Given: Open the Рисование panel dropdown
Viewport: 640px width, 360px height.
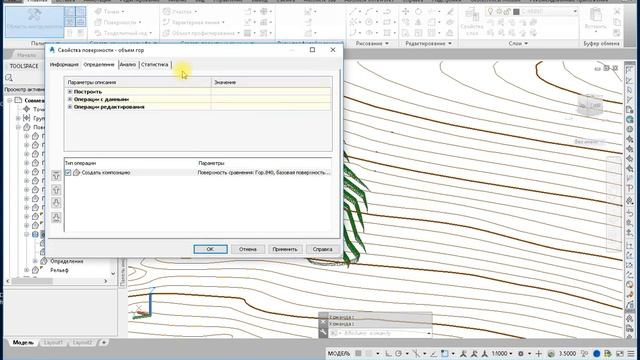Looking at the screenshot, I should click(x=372, y=43).
